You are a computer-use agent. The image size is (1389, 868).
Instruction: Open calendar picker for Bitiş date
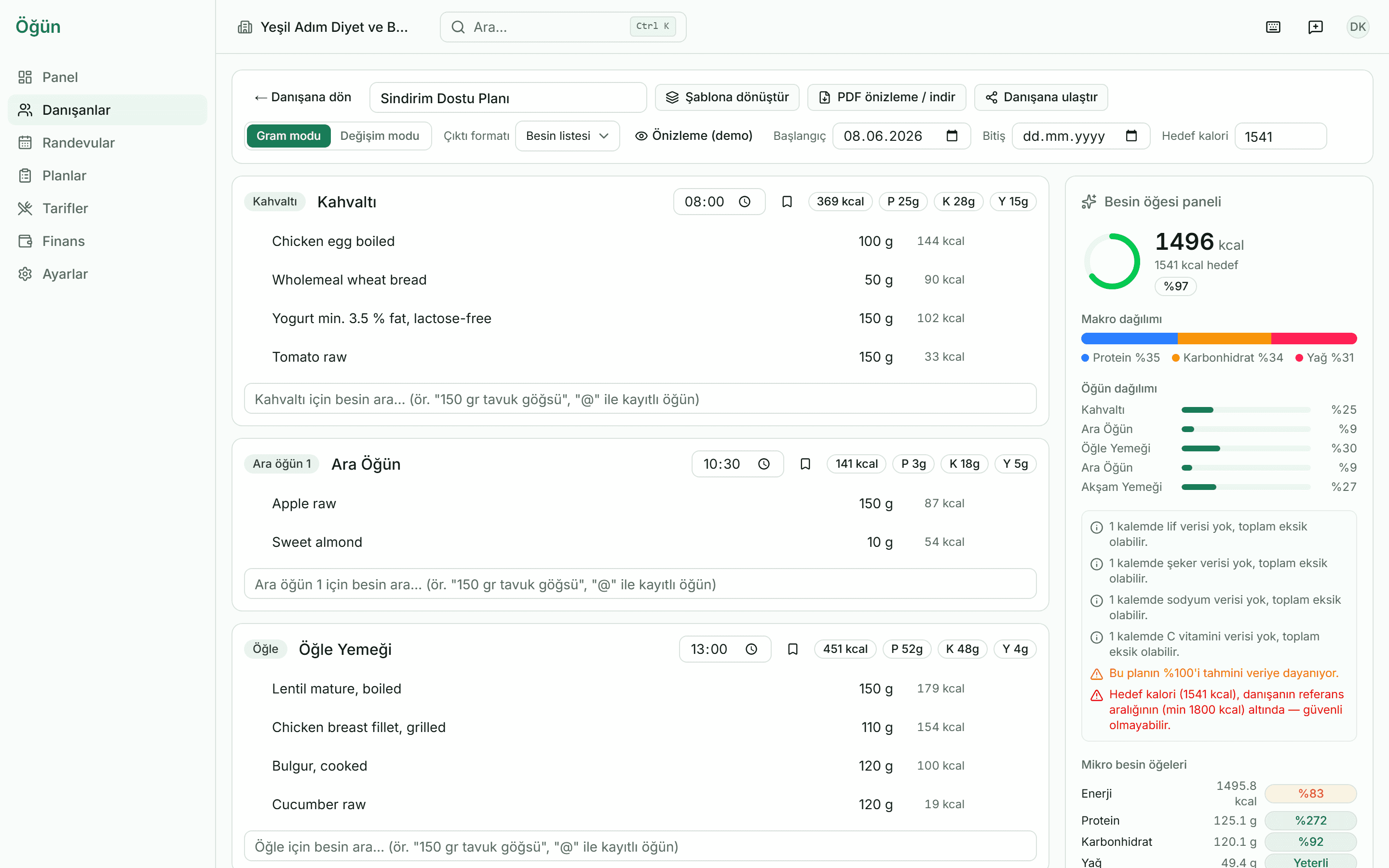pyautogui.click(x=1130, y=136)
